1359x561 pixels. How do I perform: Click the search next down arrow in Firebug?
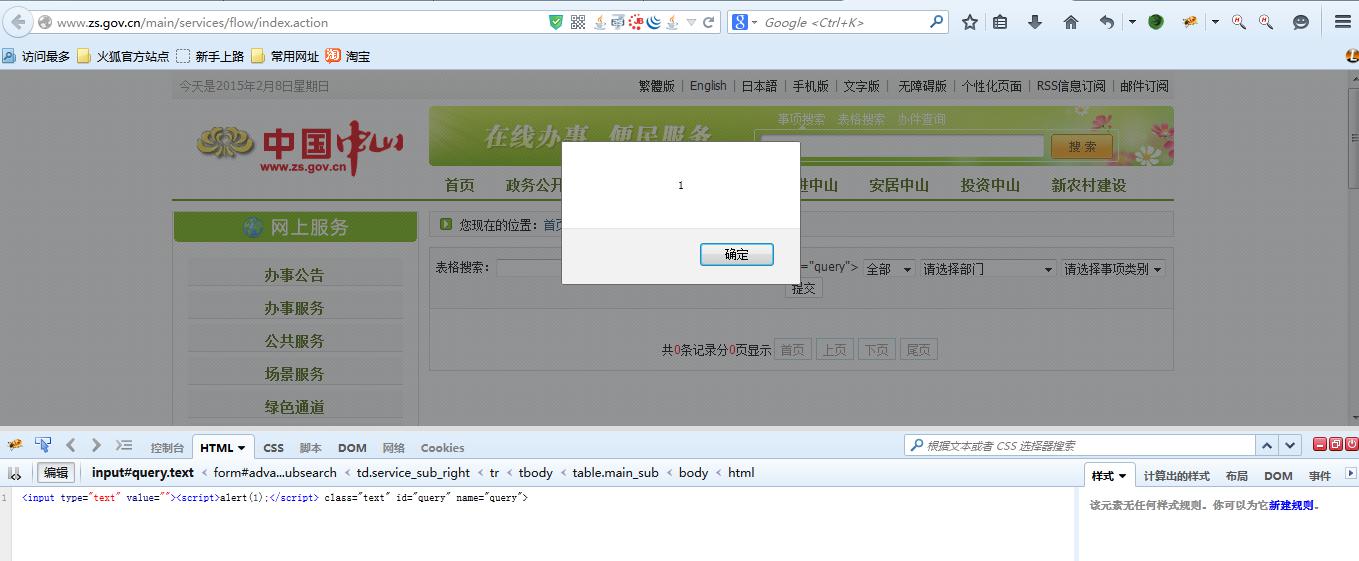(1291, 445)
